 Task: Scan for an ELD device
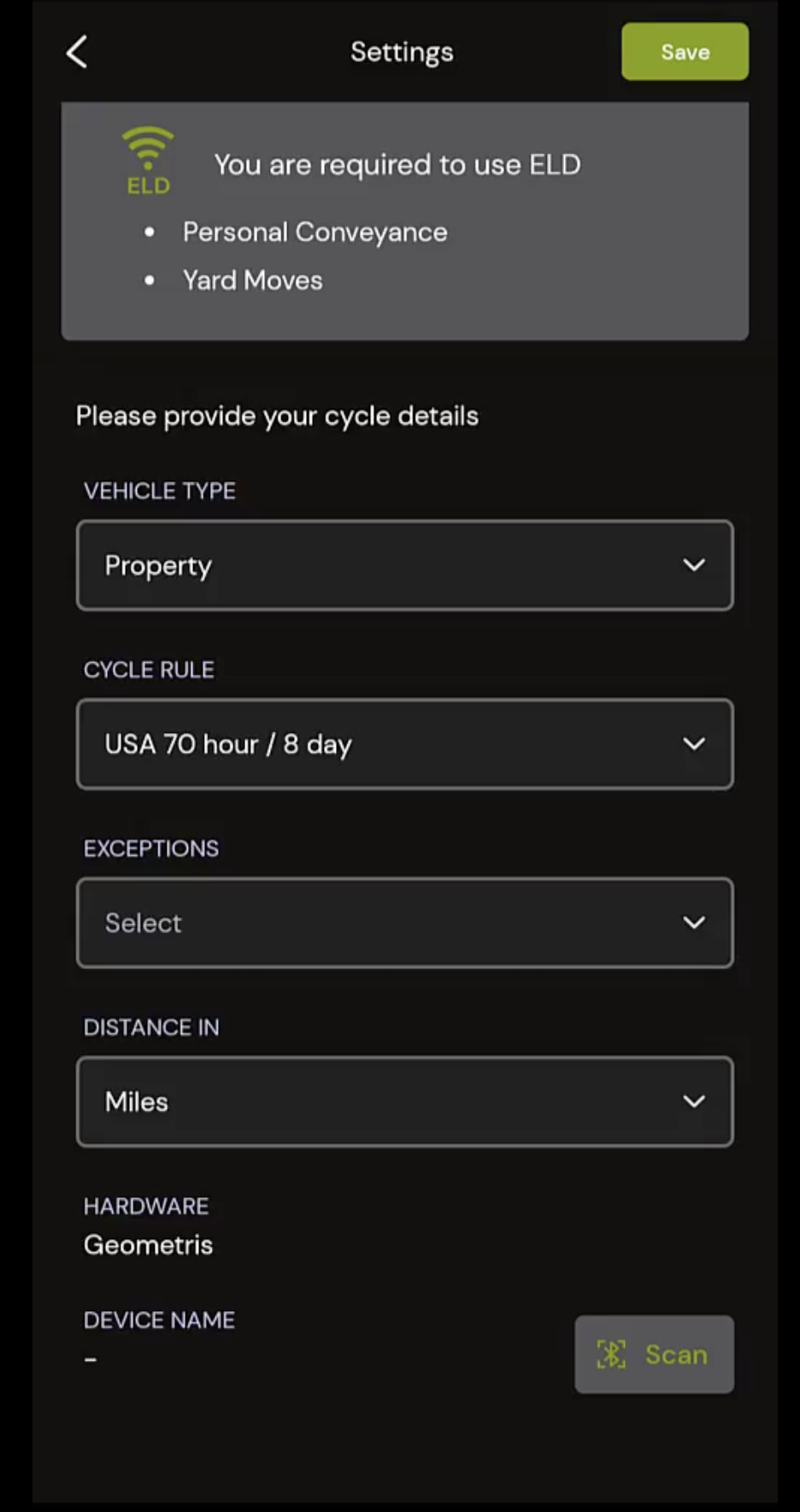tap(654, 1354)
